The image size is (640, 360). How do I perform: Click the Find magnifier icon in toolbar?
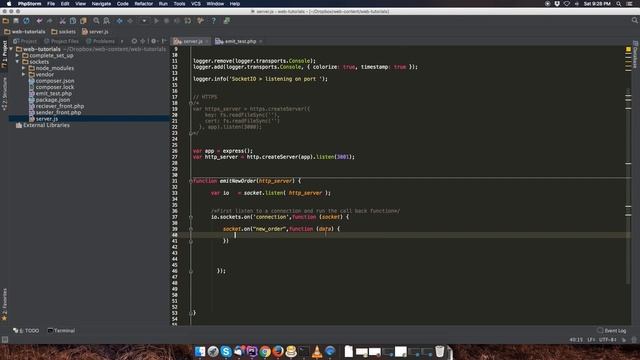point(96,21)
